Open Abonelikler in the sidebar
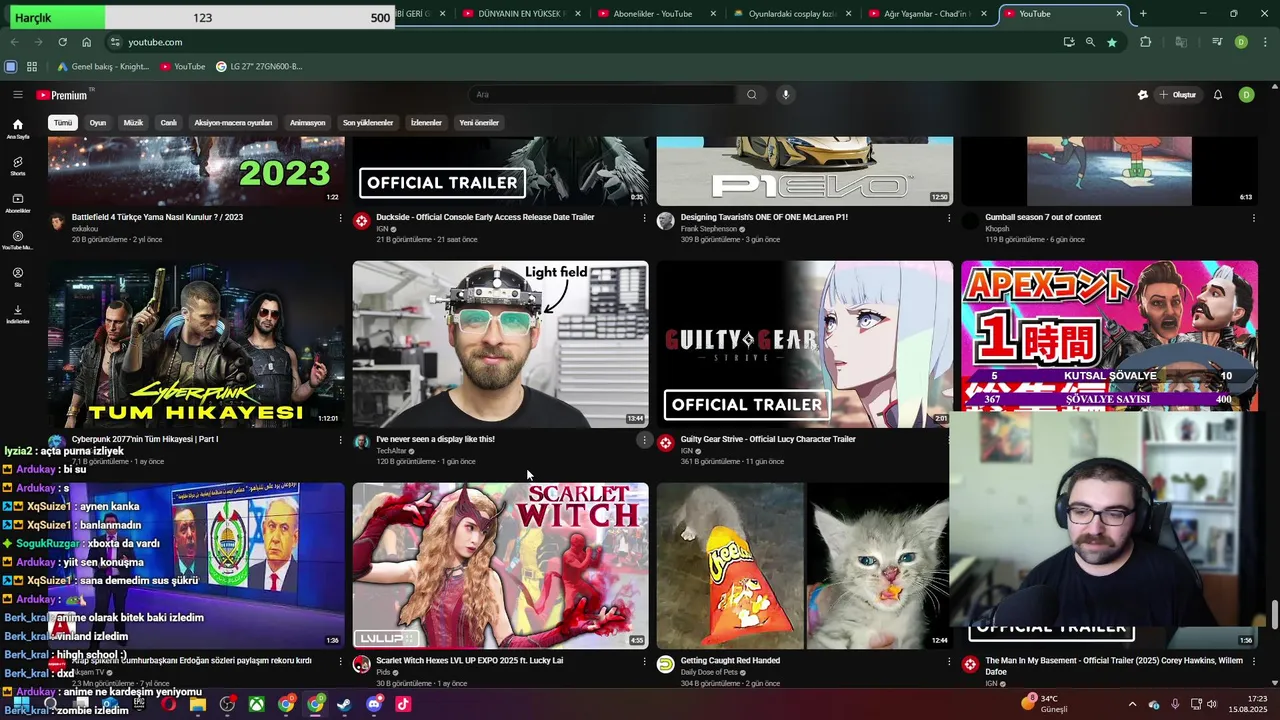 tap(18, 203)
